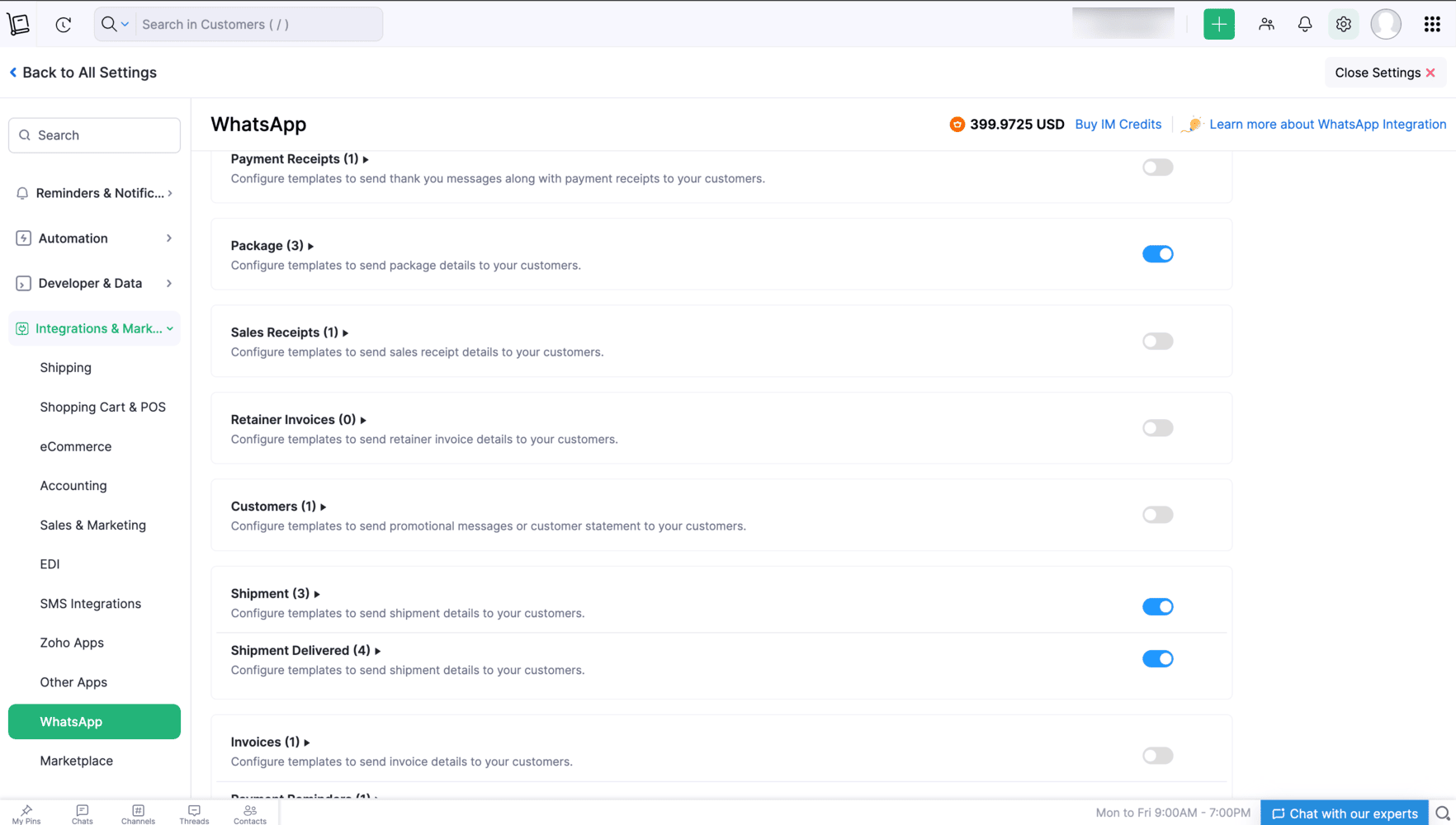Click the green quick create plus button
This screenshot has width=1456, height=825.
(1218, 24)
